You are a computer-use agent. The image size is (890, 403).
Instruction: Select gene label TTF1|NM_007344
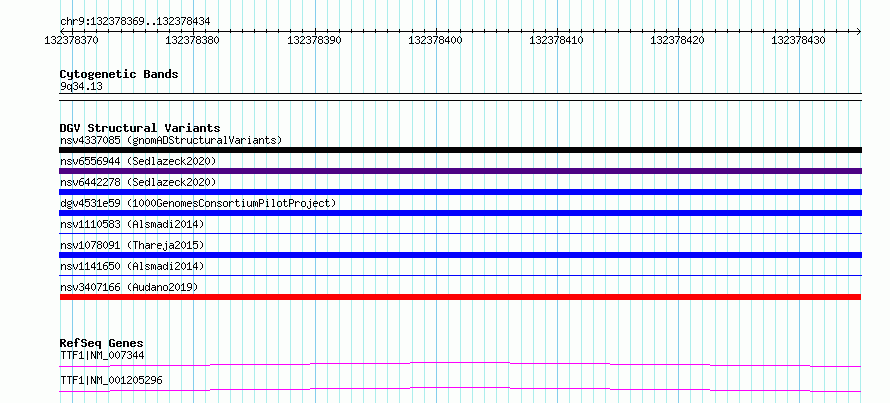(102, 355)
